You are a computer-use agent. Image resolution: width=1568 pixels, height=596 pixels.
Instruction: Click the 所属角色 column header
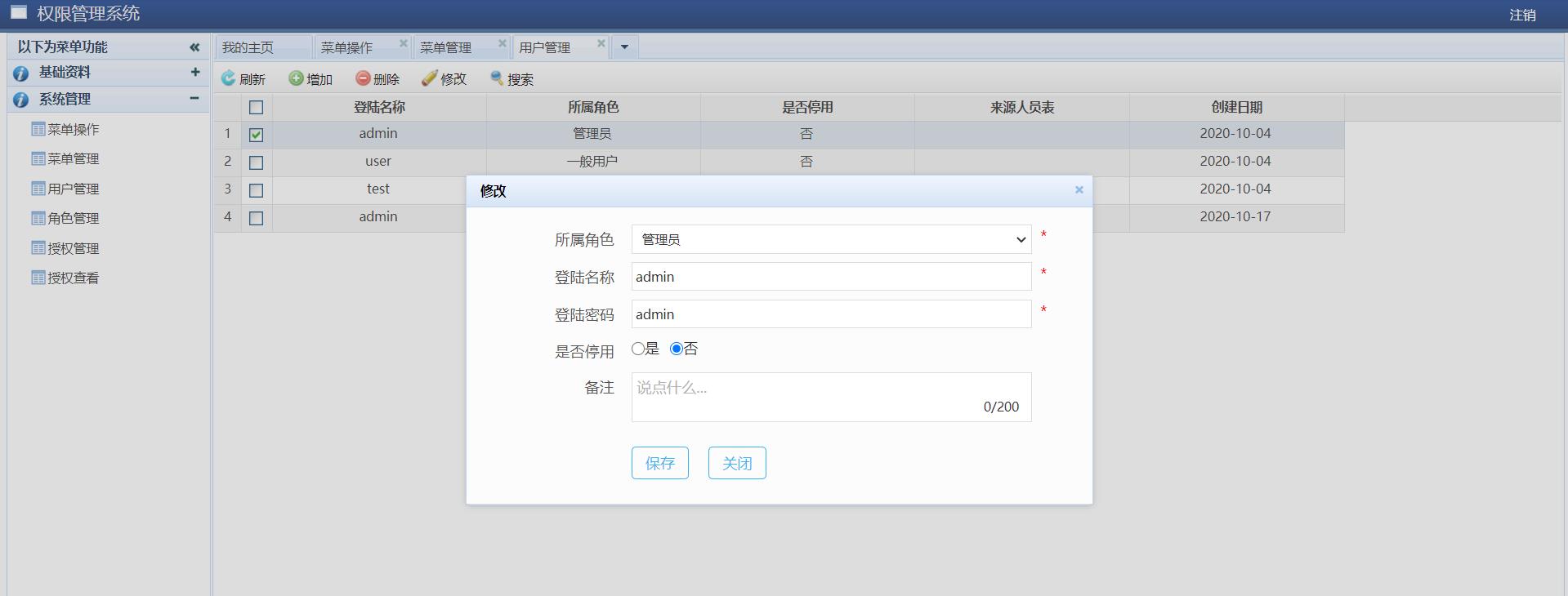point(593,107)
